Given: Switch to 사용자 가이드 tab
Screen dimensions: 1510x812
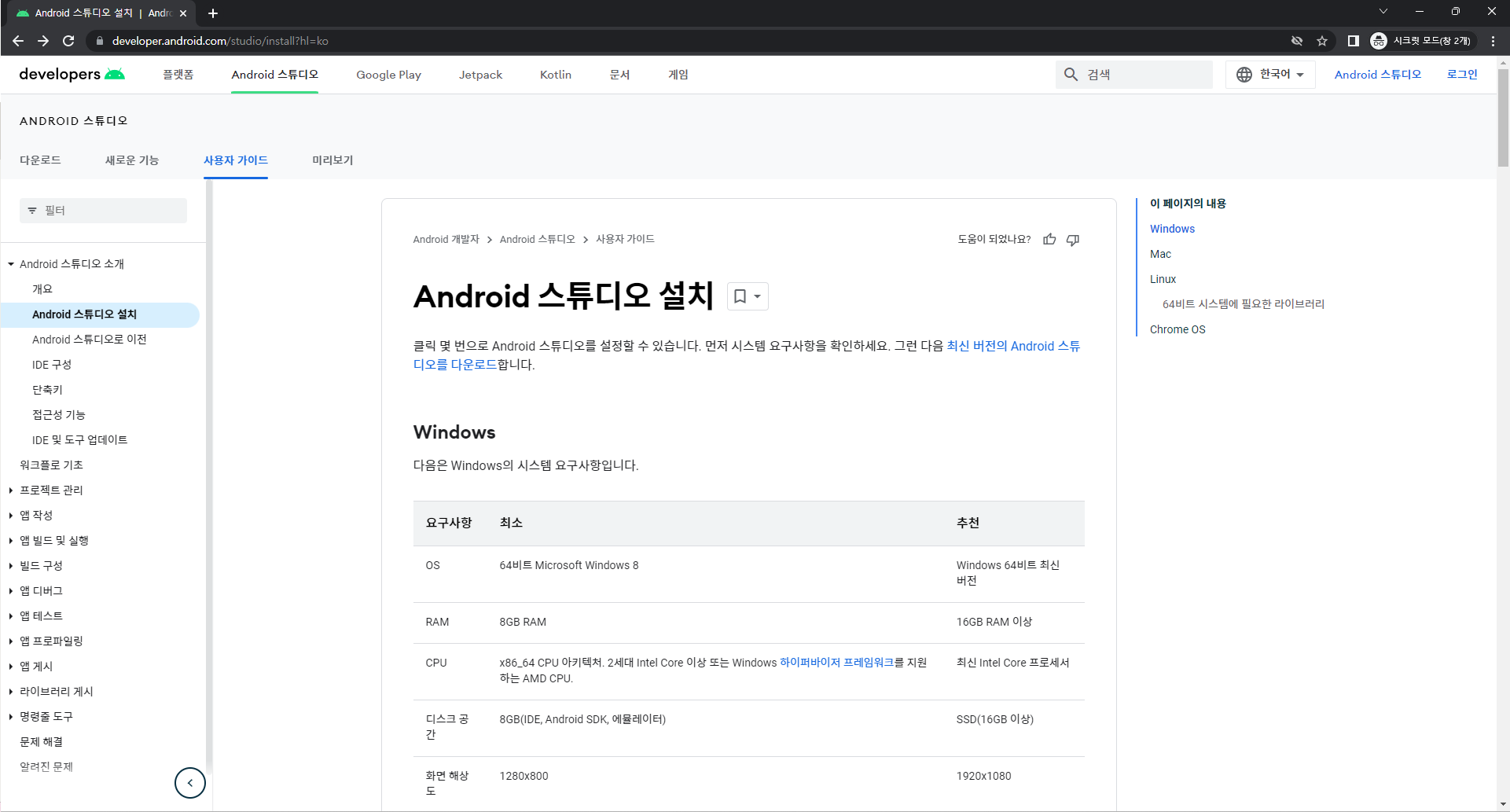Looking at the screenshot, I should (236, 160).
